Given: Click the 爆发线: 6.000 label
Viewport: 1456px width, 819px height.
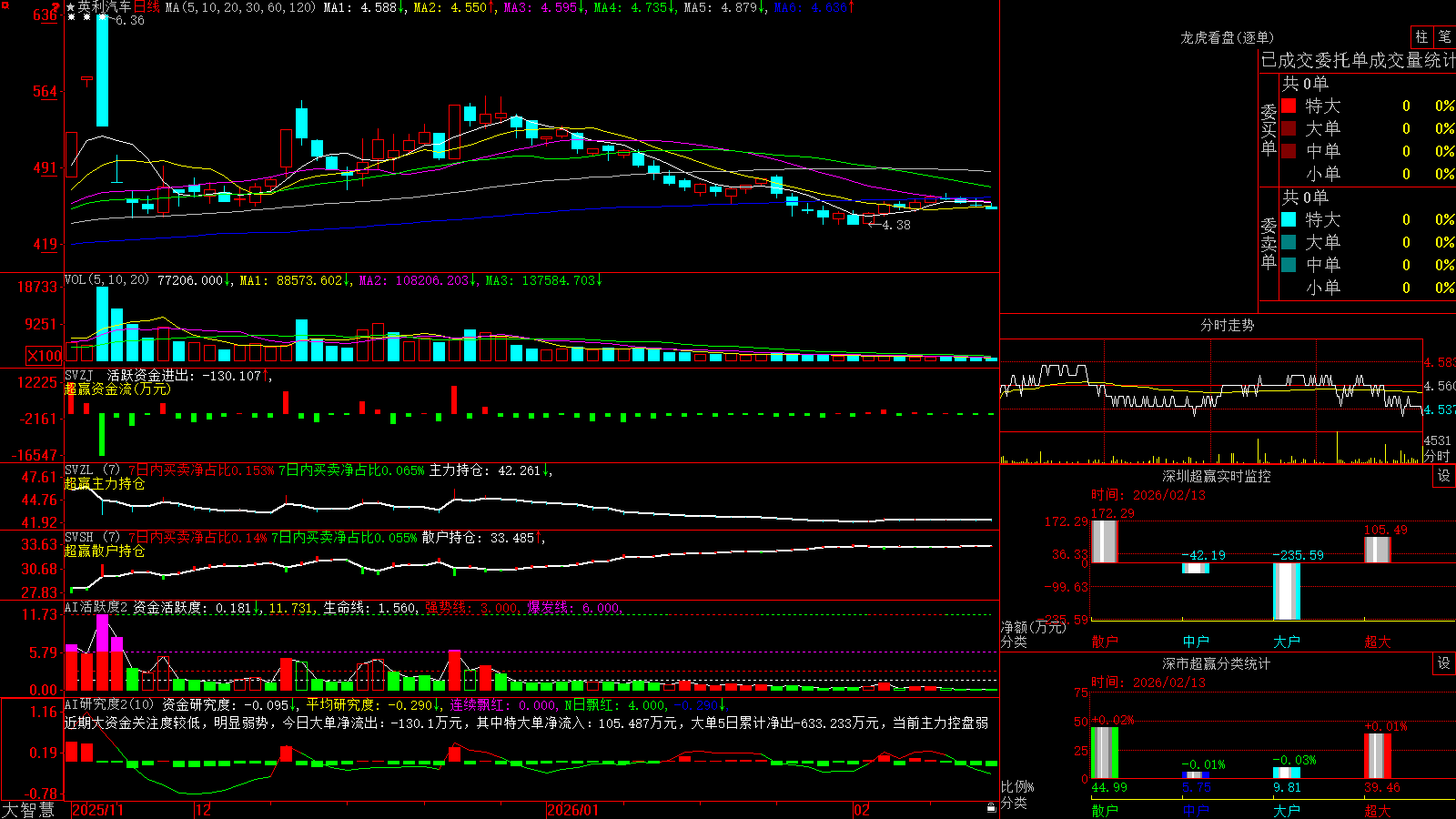Looking at the screenshot, I should [573, 608].
